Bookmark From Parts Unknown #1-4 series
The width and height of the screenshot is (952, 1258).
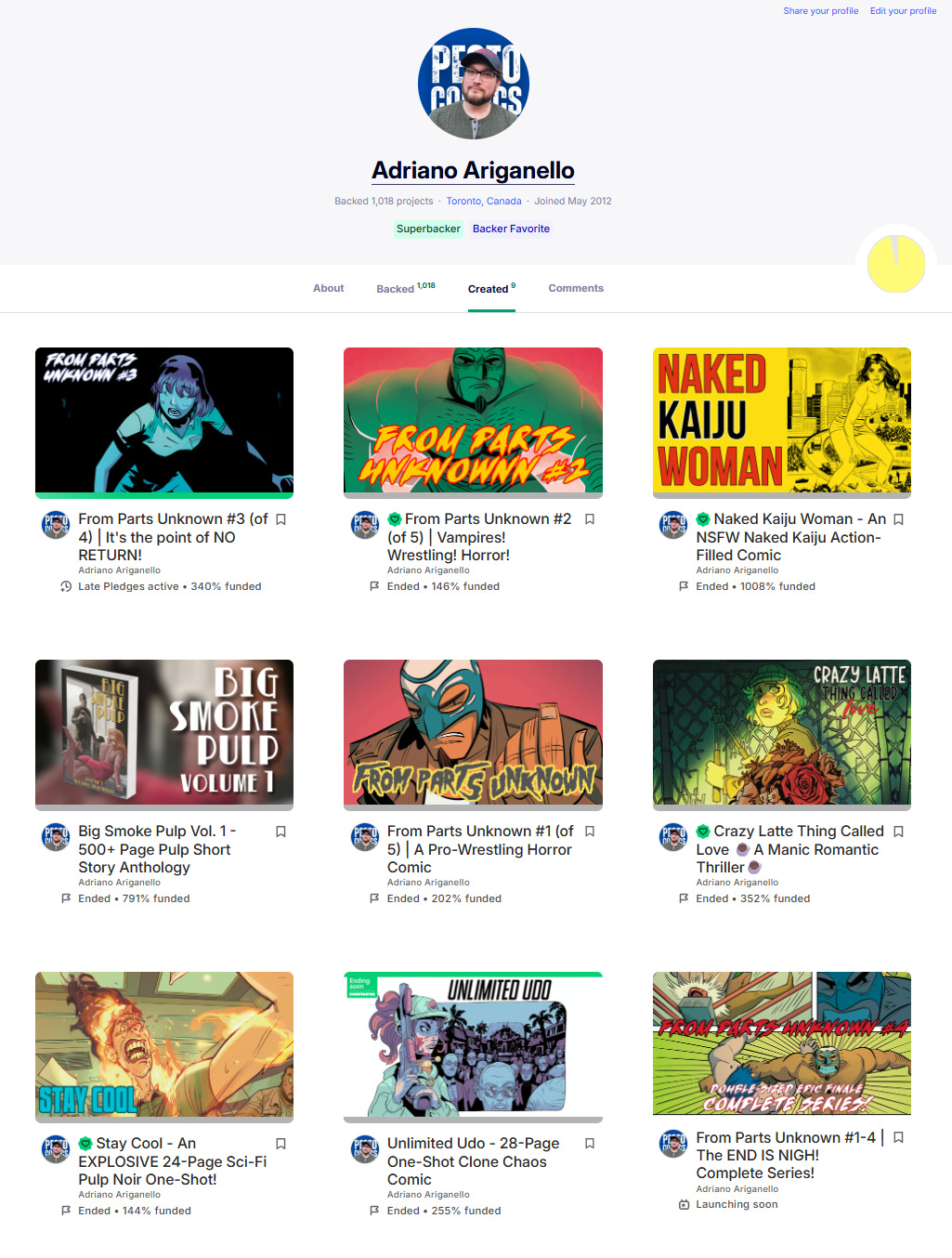[x=898, y=1137]
